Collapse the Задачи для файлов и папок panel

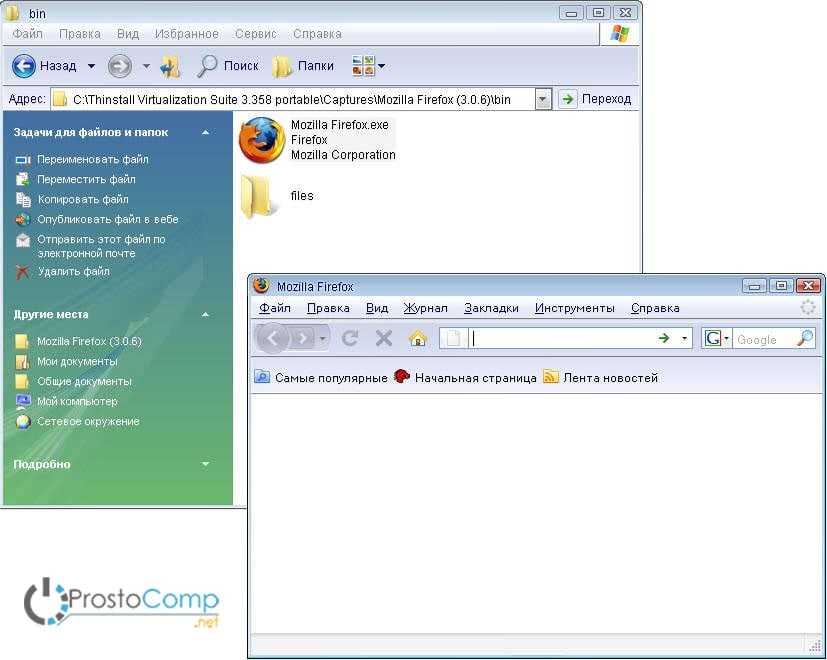(205, 132)
